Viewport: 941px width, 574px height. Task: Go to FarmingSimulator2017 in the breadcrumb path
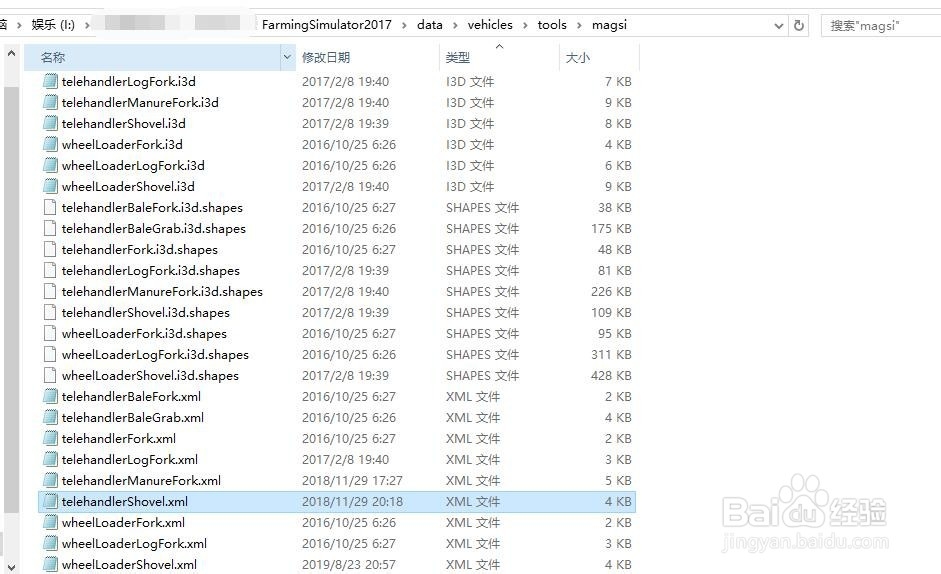coord(326,25)
